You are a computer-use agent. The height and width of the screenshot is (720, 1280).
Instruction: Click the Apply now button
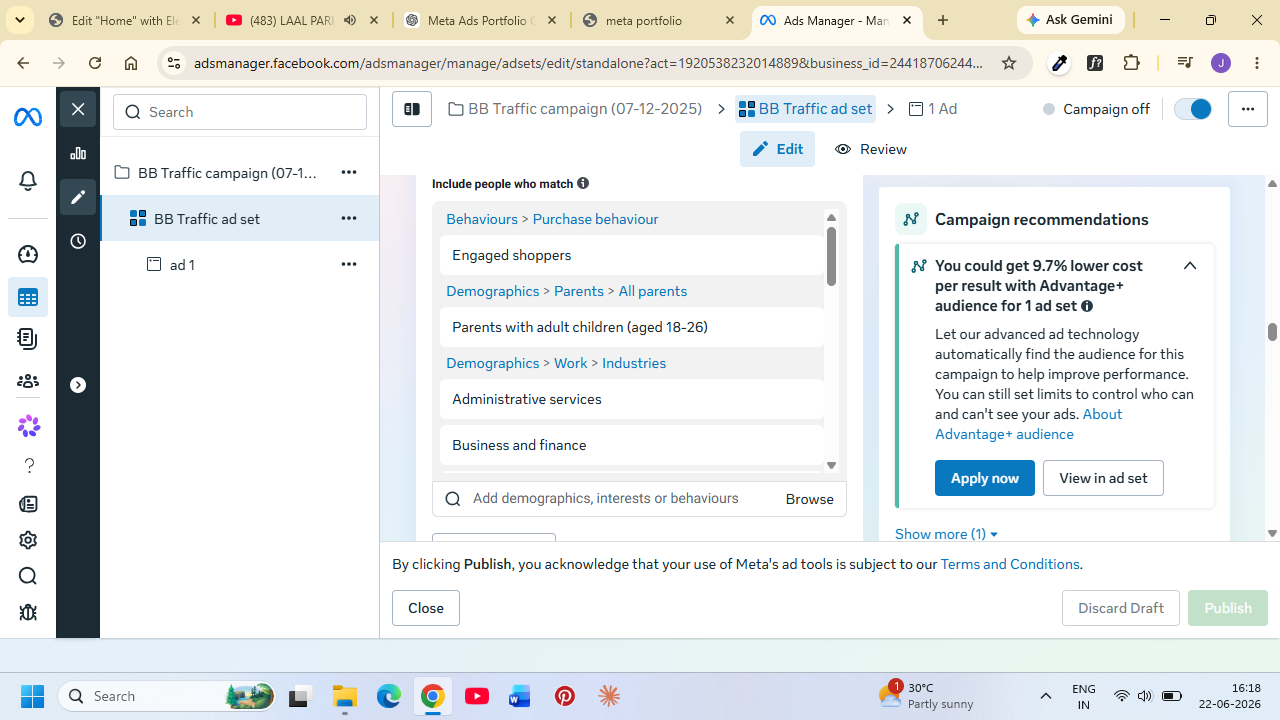(x=985, y=478)
